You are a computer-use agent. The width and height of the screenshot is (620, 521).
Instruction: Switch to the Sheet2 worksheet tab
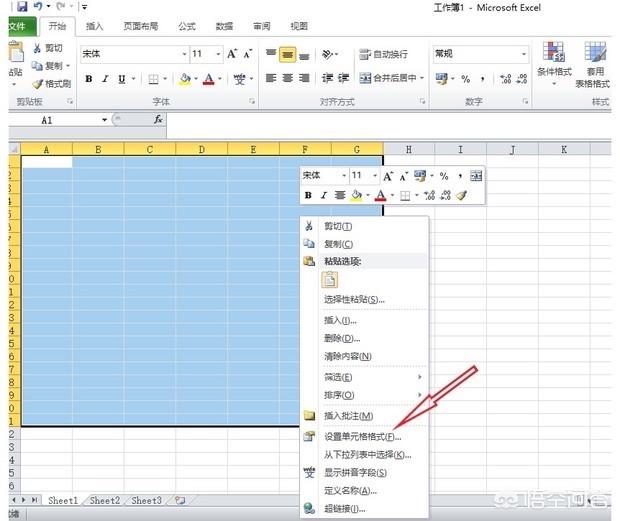[104, 500]
